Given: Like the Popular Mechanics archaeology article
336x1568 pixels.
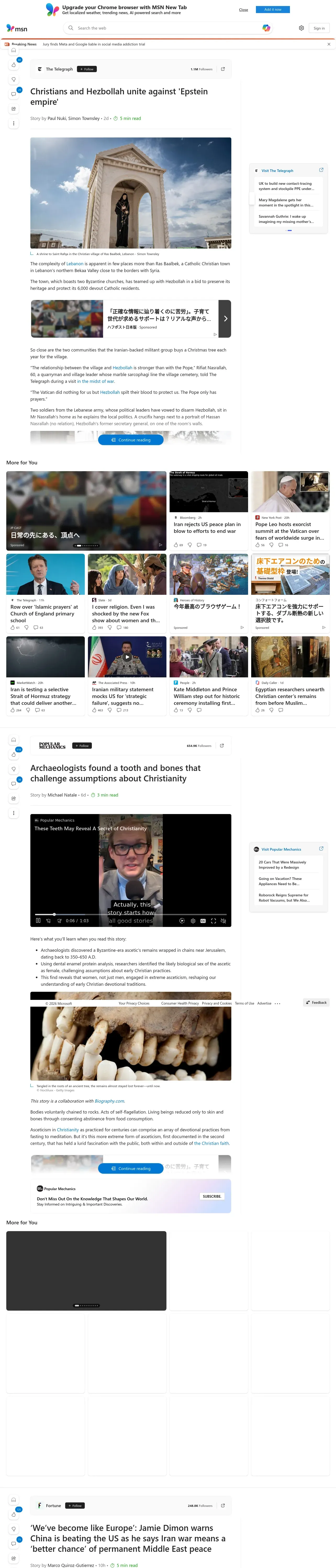Looking at the screenshot, I should click(13, 754).
